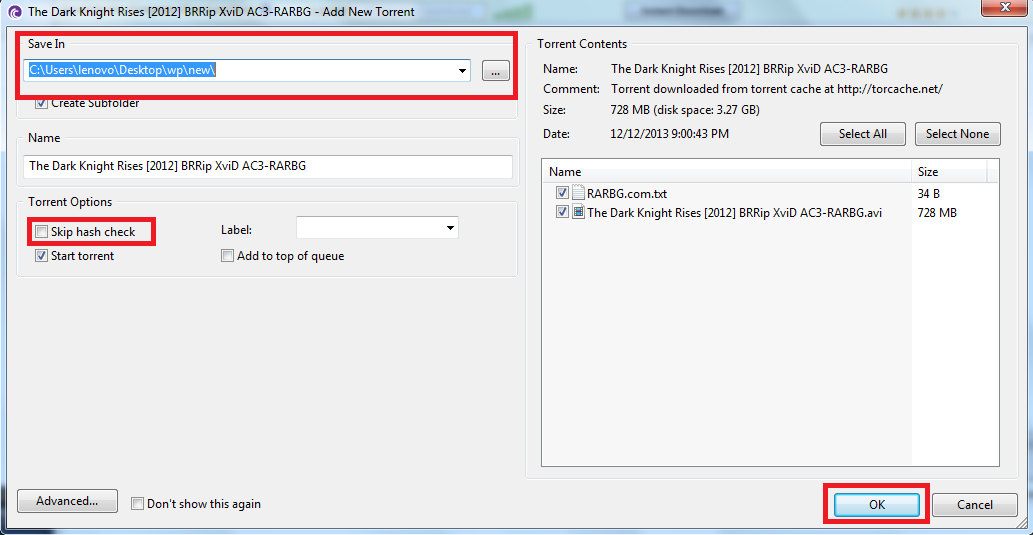Screen dimensions: 1033x535
Task: Click the torcache.net comment text
Action: coord(777,89)
